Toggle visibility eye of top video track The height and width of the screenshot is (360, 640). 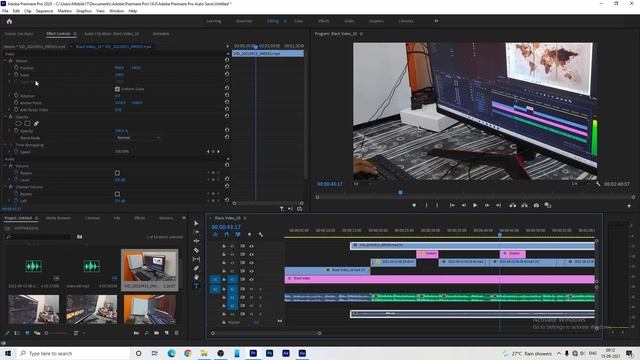(251, 246)
